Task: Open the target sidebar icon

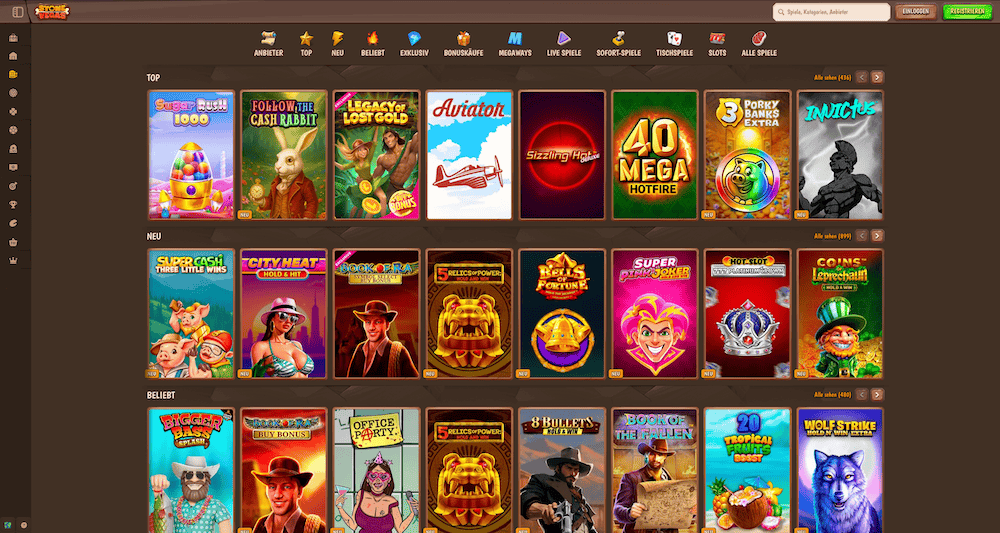Action: pos(13,186)
